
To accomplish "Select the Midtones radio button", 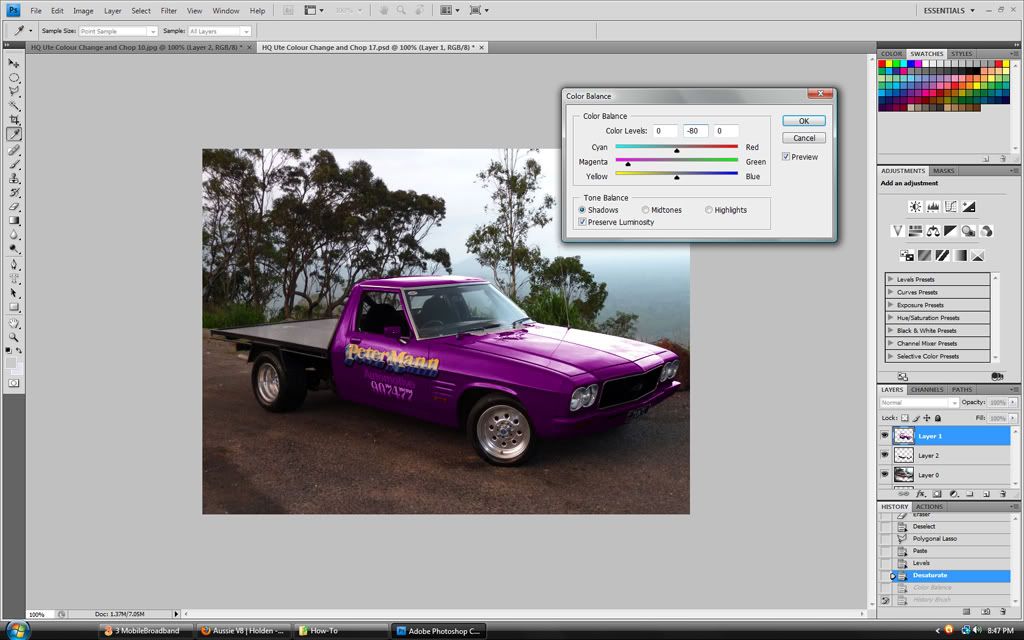I will point(646,210).
